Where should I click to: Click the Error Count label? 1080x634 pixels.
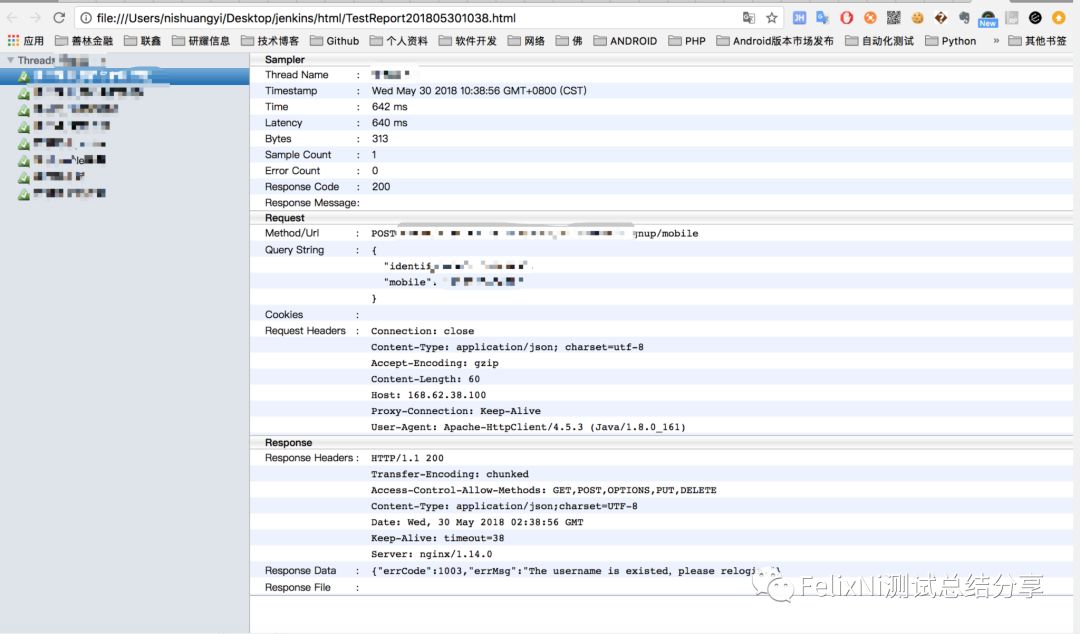292,170
